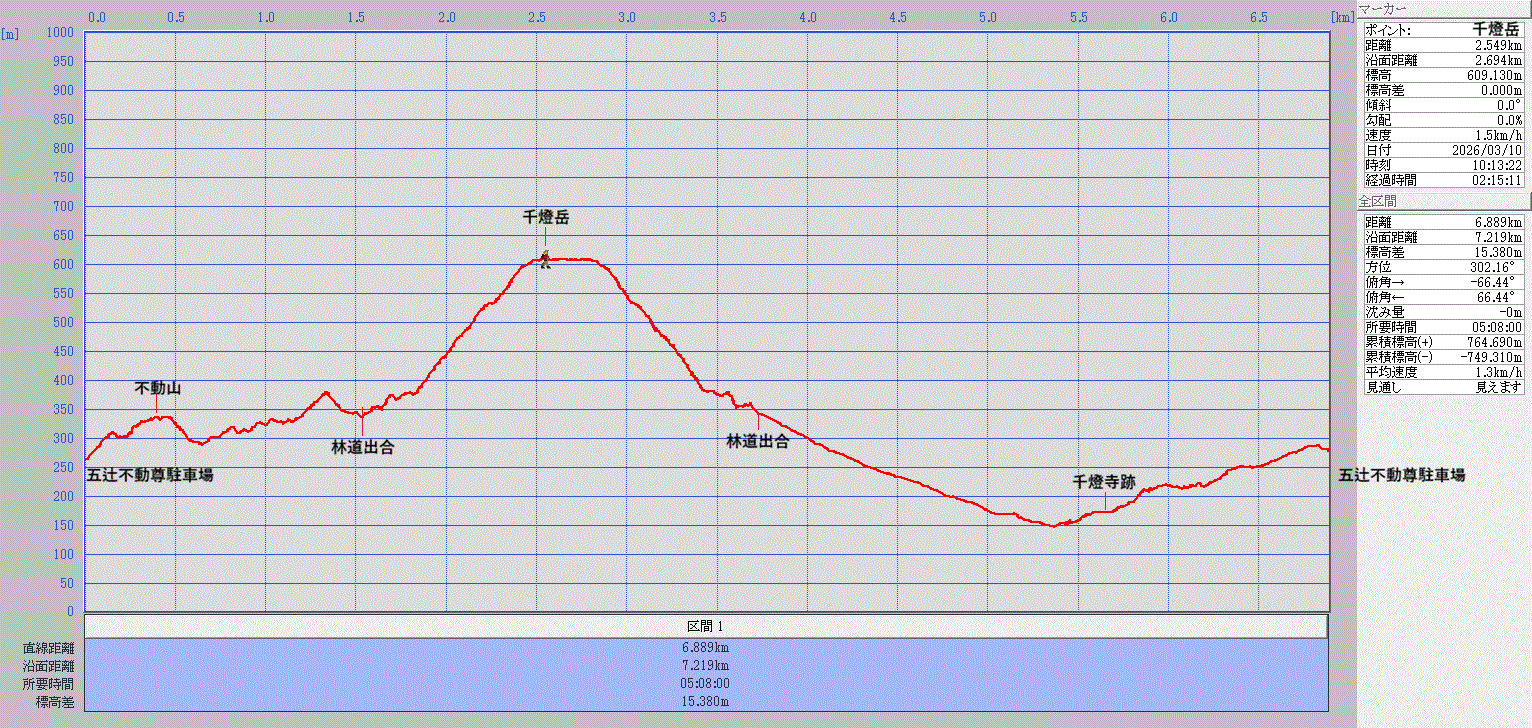
Task: Select the 林道出合 label near 3.7 km
Action: coord(757,441)
